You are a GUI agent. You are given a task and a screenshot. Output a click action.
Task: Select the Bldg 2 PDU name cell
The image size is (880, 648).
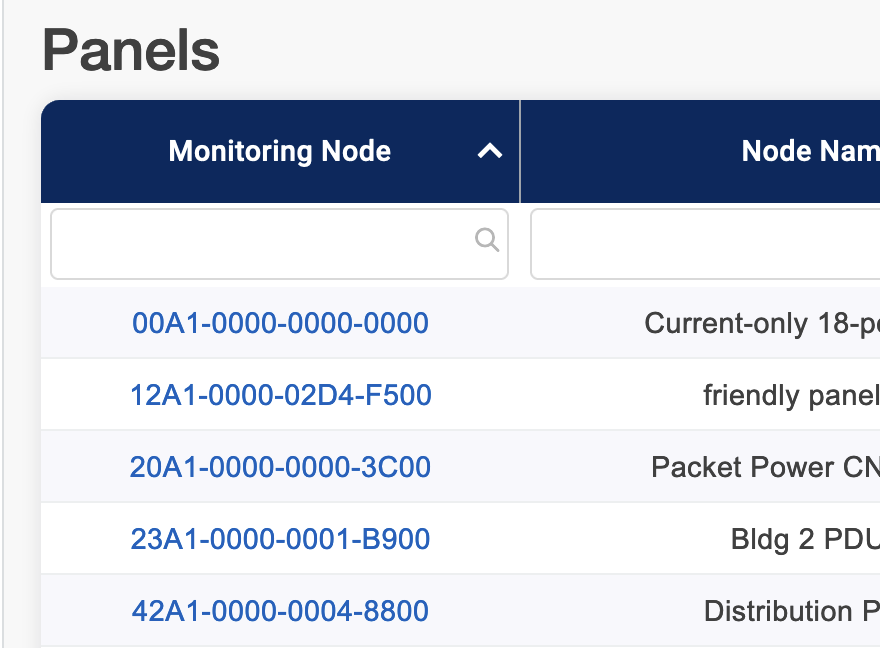(x=804, y=539)
